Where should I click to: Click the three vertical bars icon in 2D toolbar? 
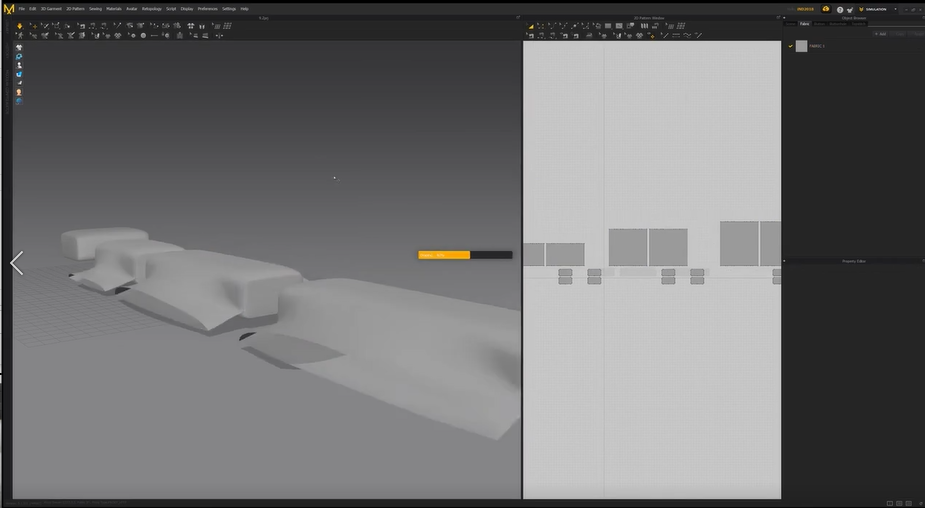point(644,26)
